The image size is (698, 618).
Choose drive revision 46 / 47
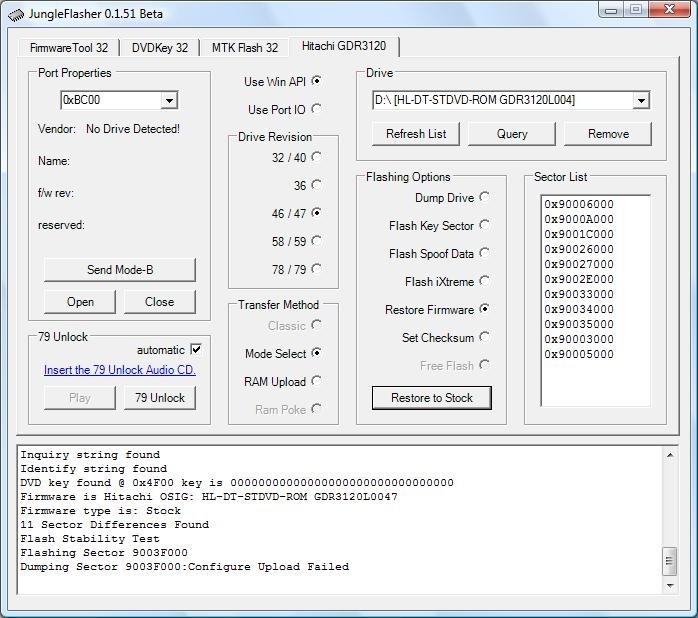[317, 213]
